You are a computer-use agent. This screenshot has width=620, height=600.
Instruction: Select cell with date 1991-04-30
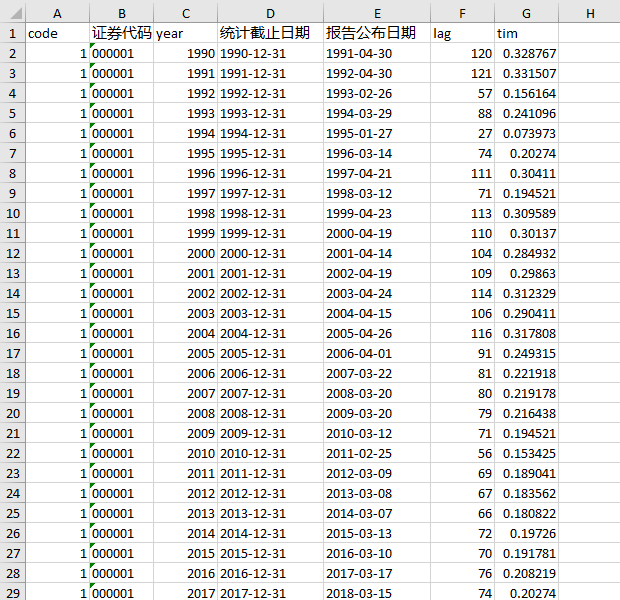coord(377,53)
